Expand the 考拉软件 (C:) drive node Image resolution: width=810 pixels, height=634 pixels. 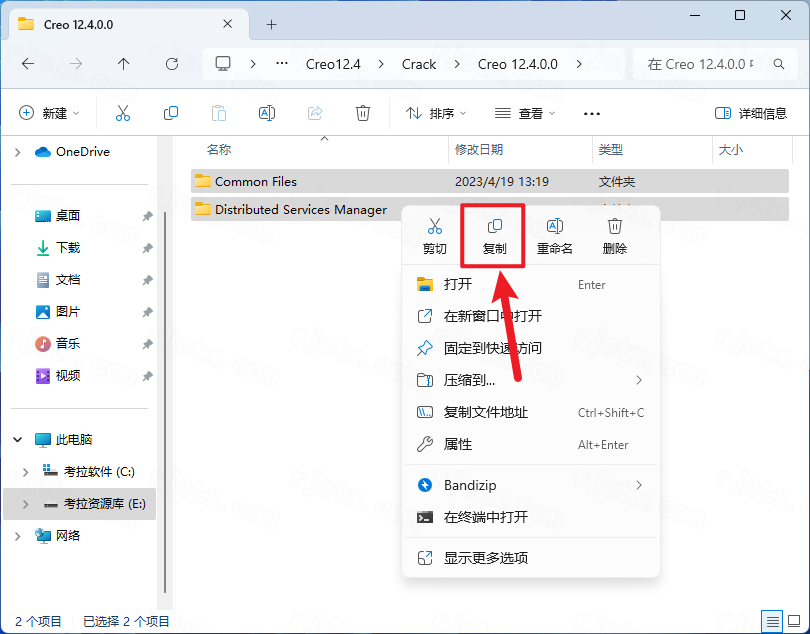click(25, 472)
